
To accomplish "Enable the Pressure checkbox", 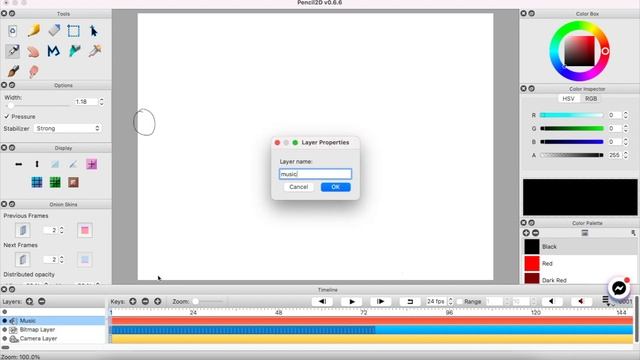I will (7, 117).
